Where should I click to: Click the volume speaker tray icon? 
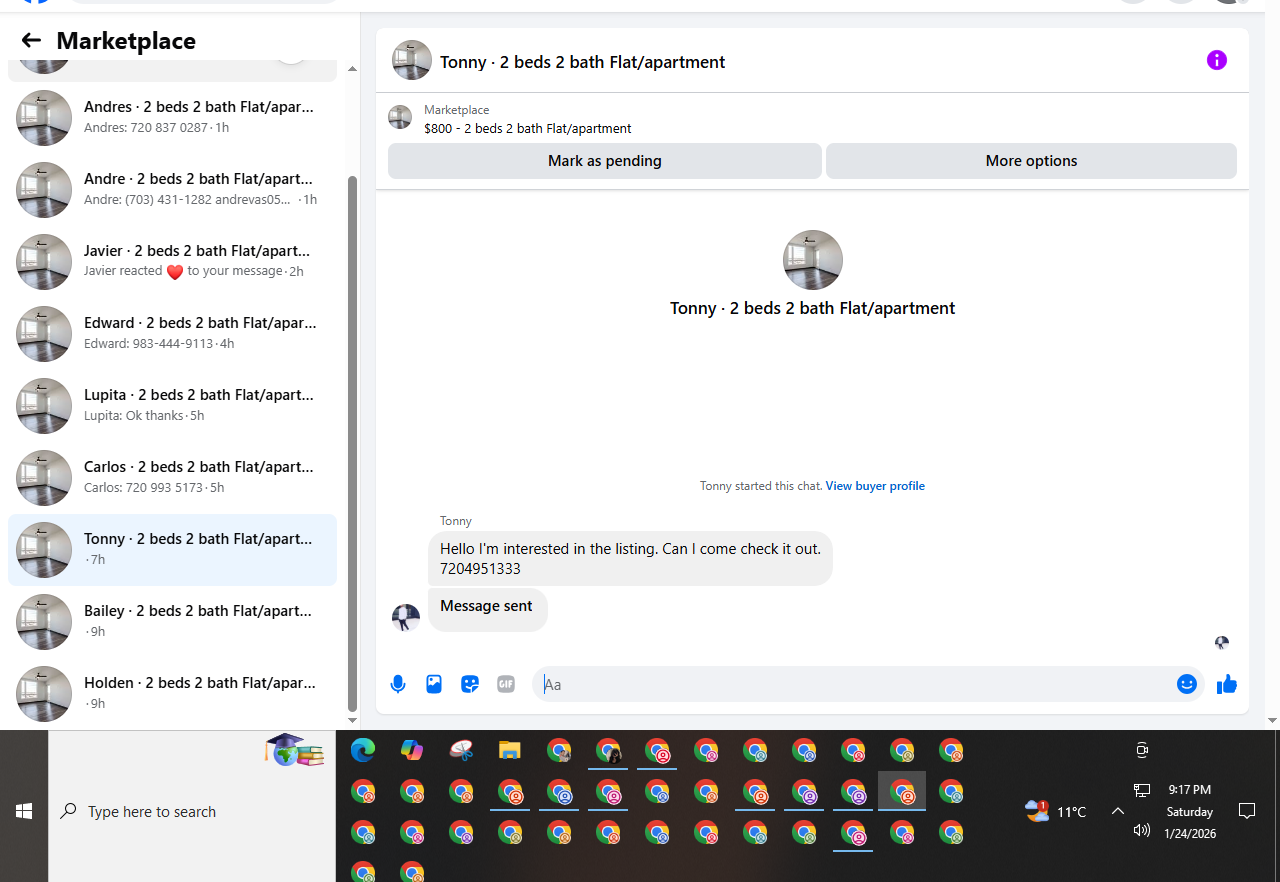(x=1142, y=830)
